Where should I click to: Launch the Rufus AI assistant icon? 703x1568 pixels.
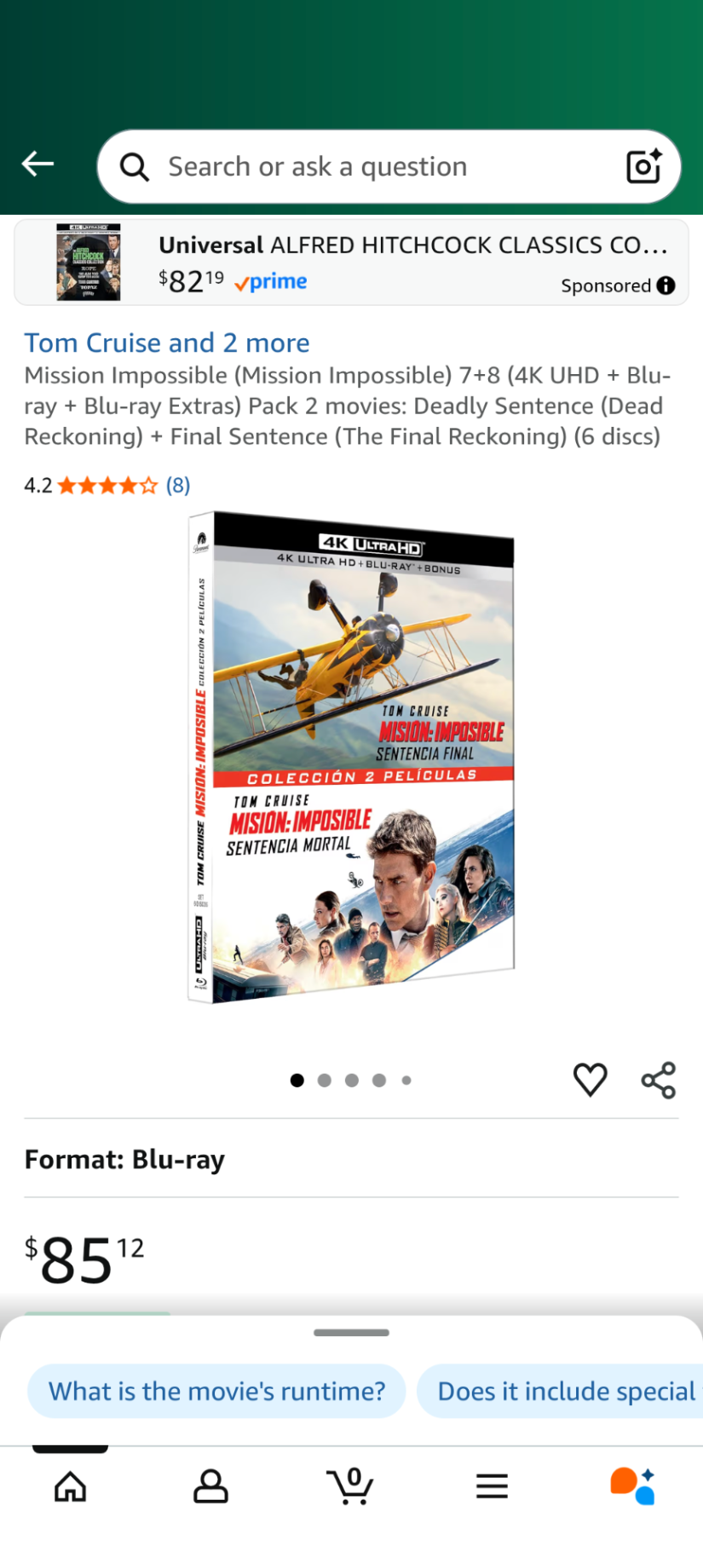pyautogui.click(x=632, y=1486)
